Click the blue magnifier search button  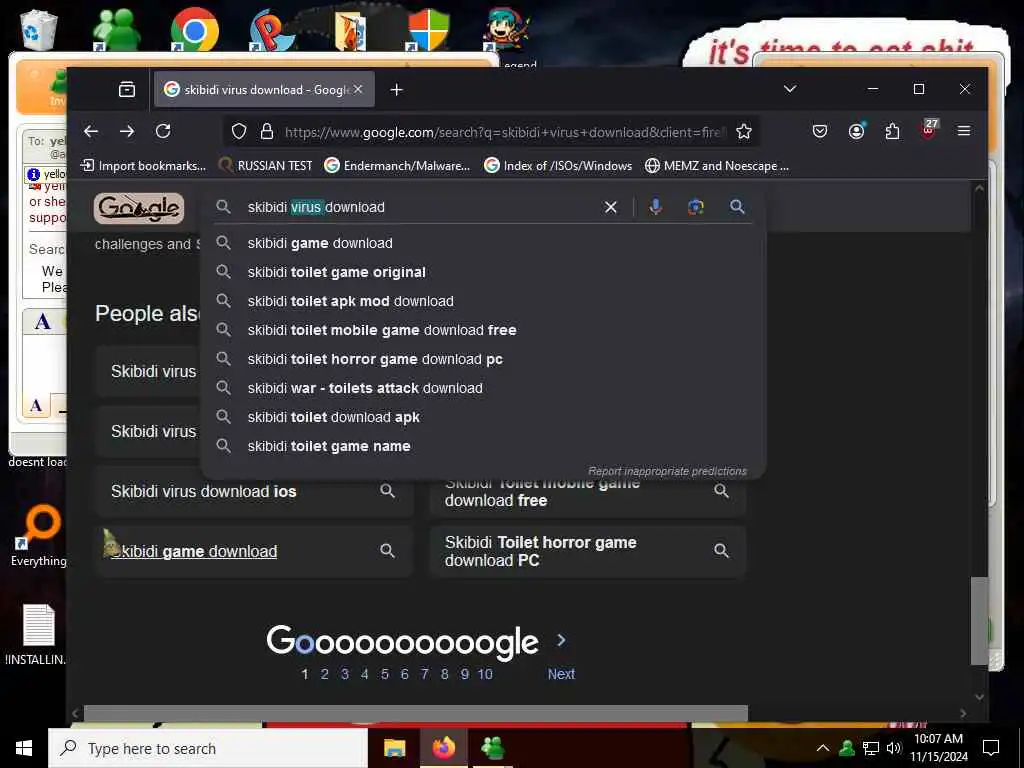pyautogui.click(x=737, y=207)
